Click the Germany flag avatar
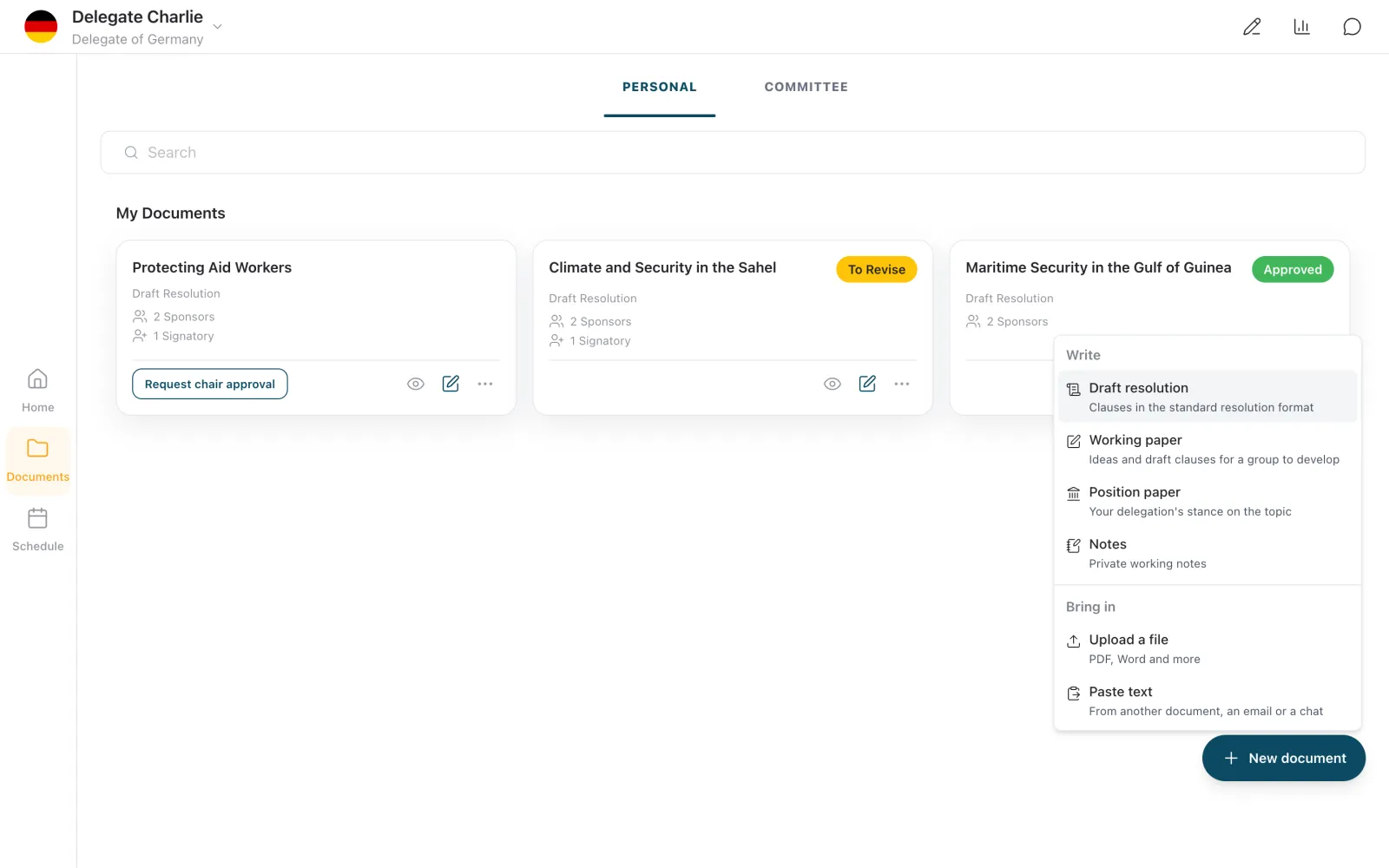1389x868 pixels. point(41,27)
